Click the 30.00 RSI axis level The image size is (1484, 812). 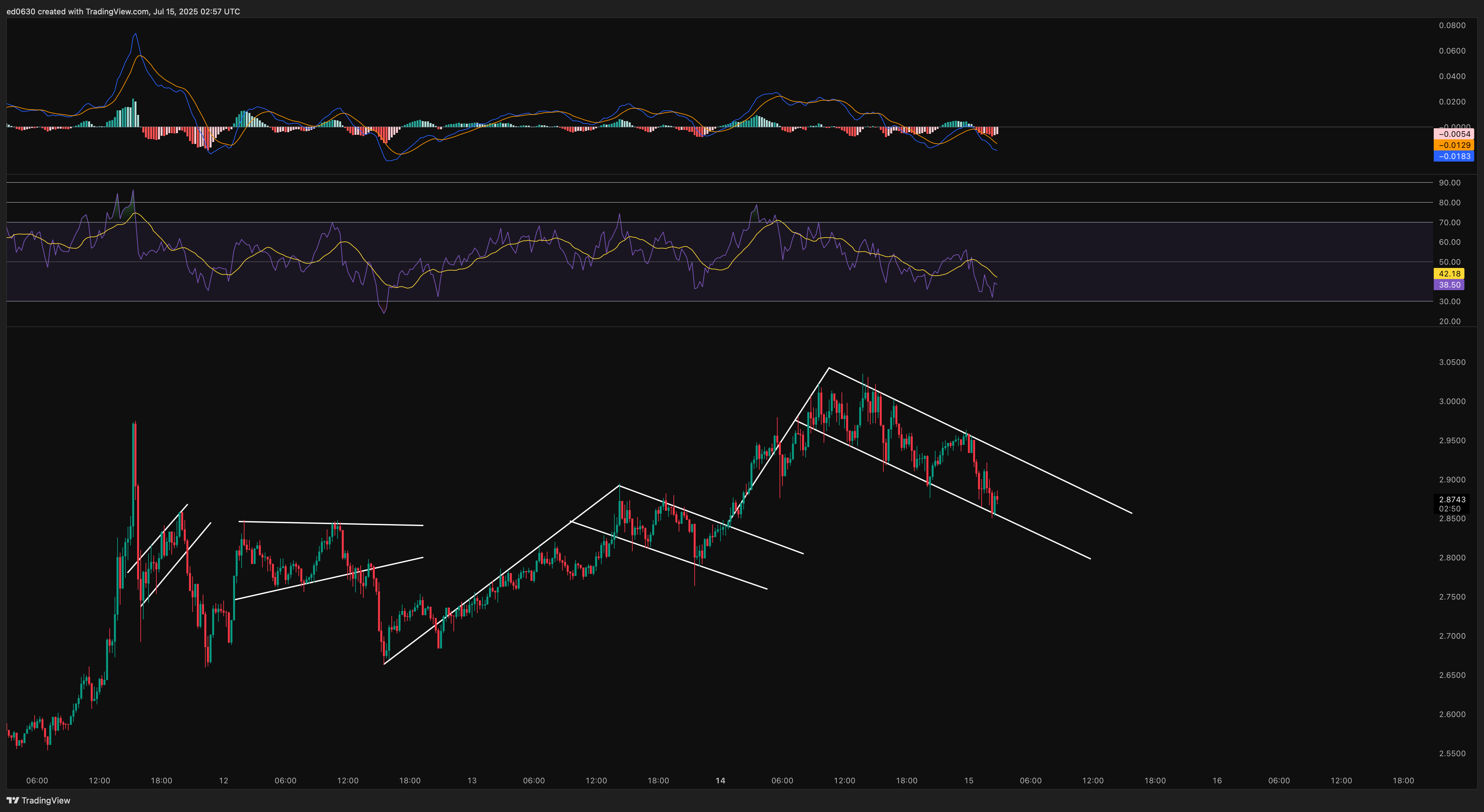[x=1449, y=301]
